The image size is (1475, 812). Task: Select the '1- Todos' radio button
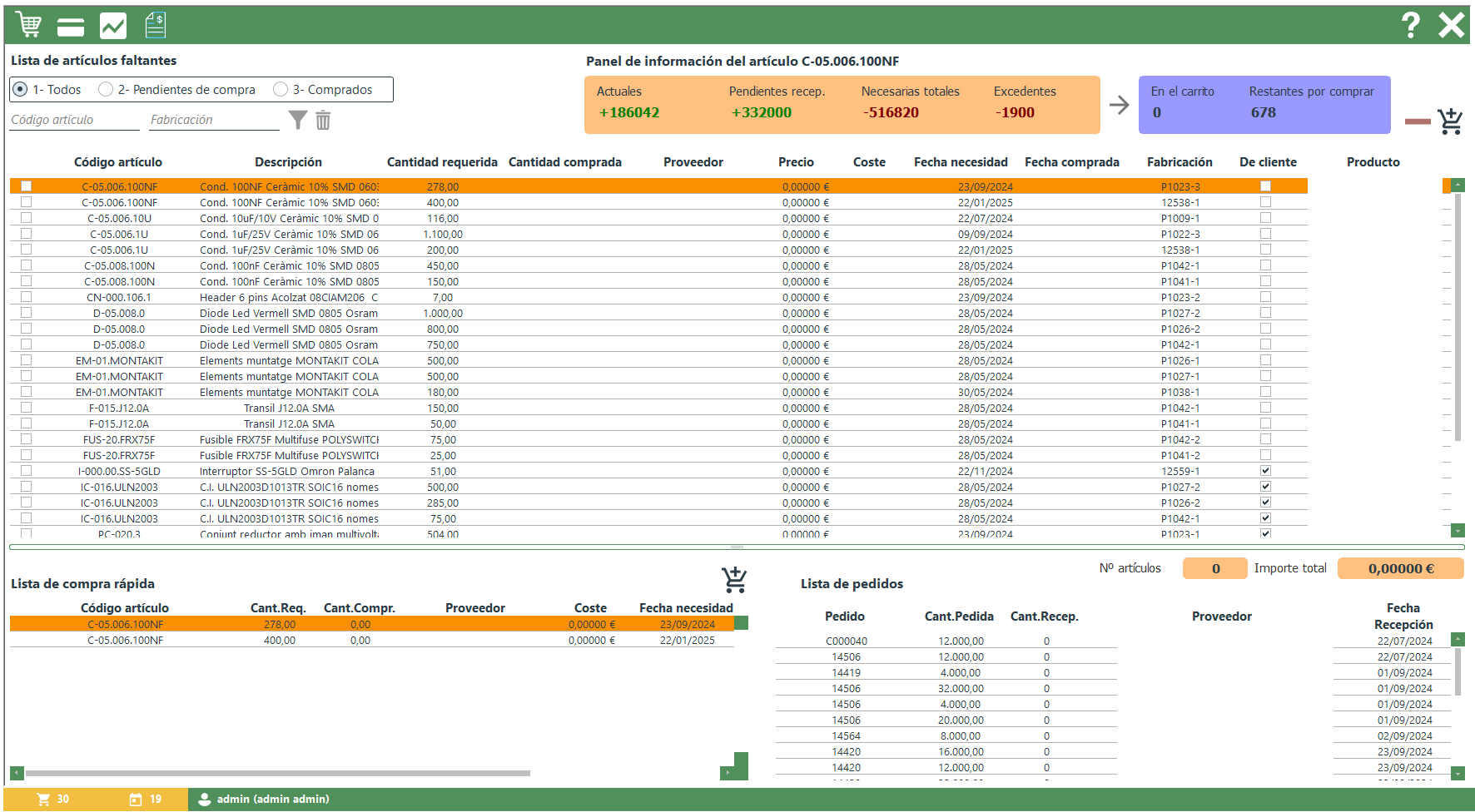(x=21, y=90)
